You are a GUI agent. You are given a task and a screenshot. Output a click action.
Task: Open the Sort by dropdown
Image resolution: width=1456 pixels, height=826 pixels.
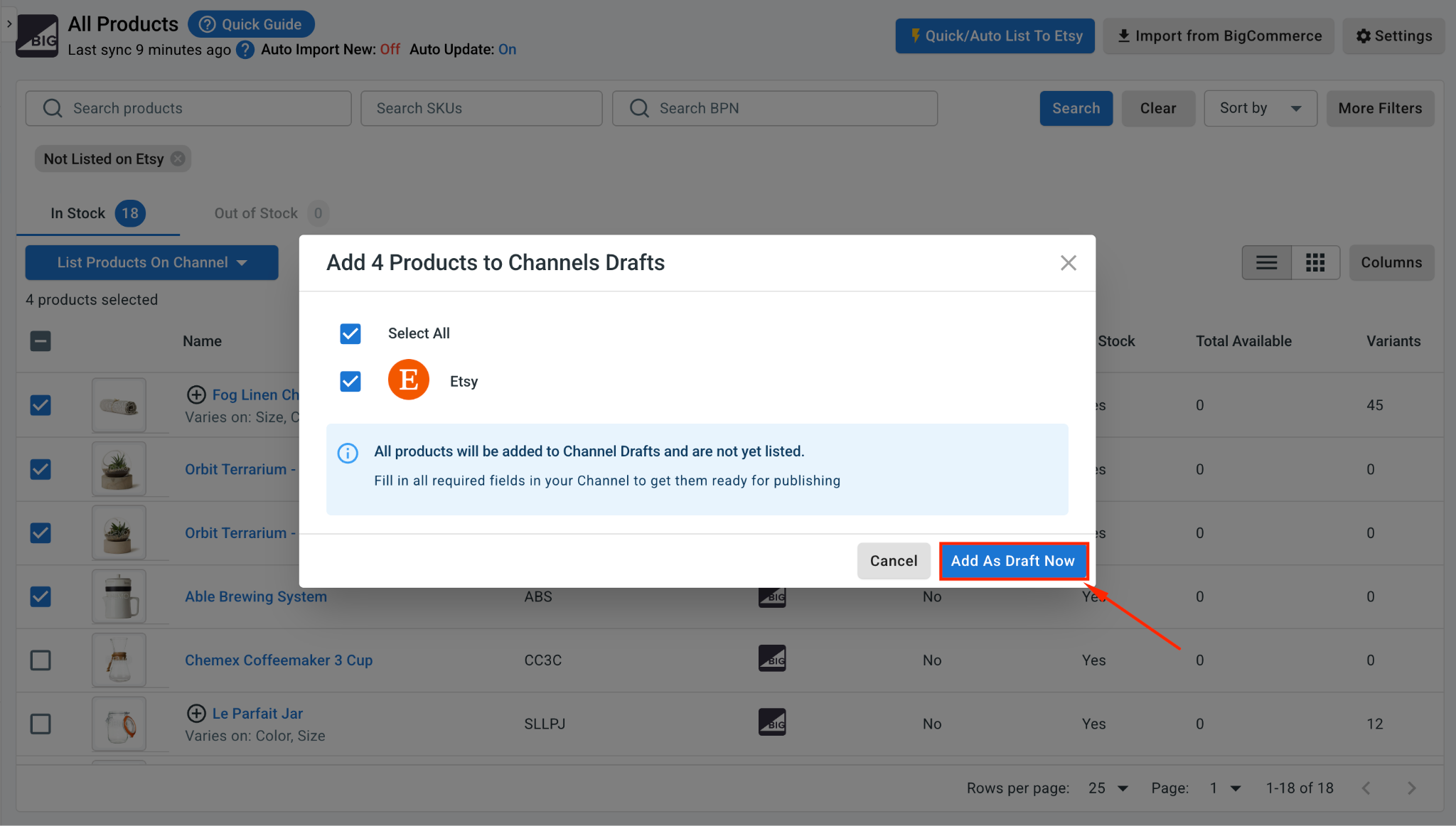click(x=1260, y=108)
